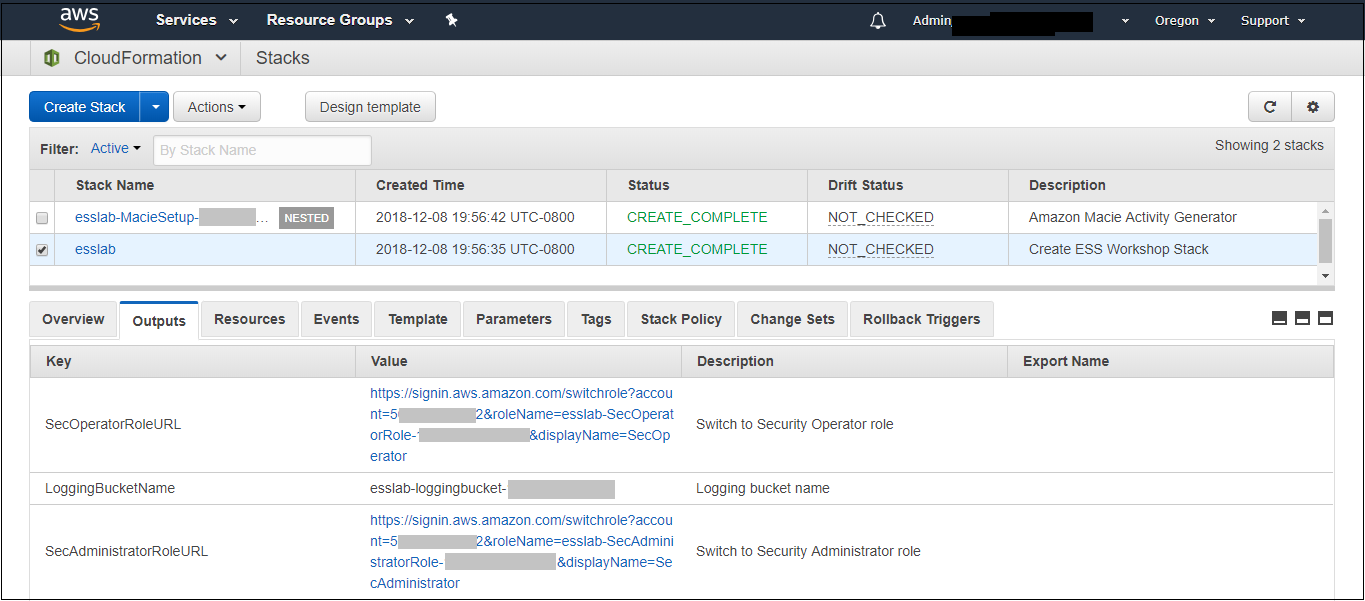Viewport: 1365px width, 601px height.
Task: Click 'Amazon Macie Activity Generator' description
Action: click(x=1132, y=217)
